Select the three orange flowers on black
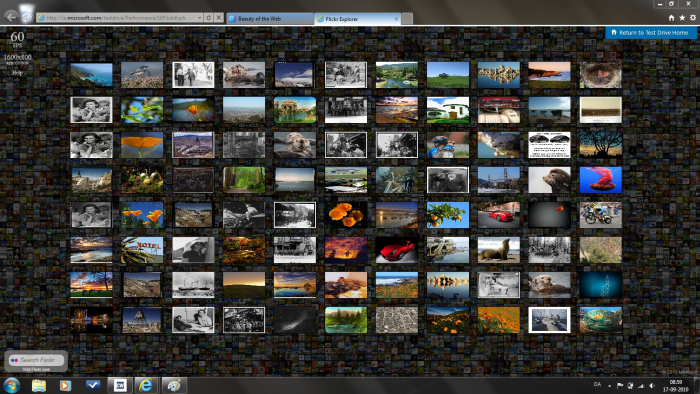 click(346, 215)
